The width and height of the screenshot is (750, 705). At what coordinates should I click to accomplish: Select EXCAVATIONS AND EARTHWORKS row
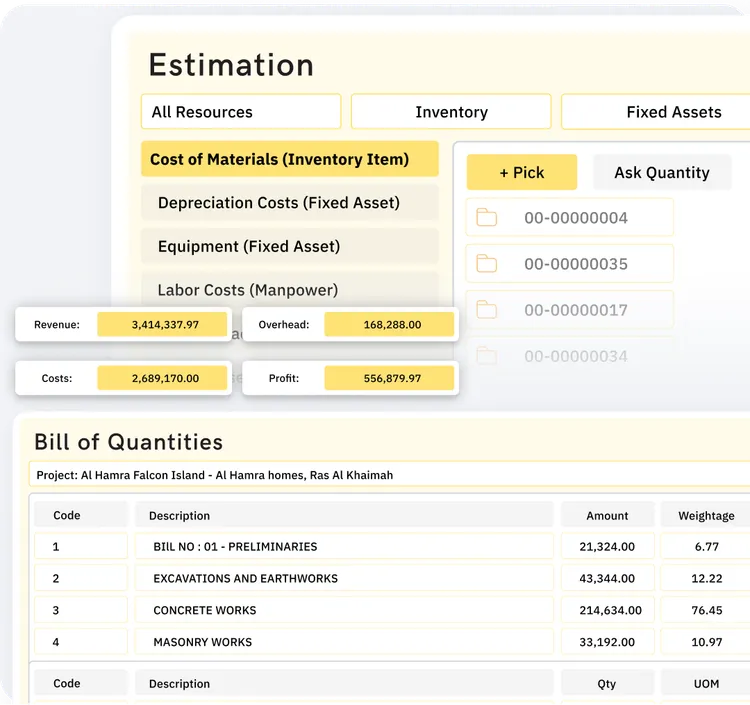click(344, 578)
